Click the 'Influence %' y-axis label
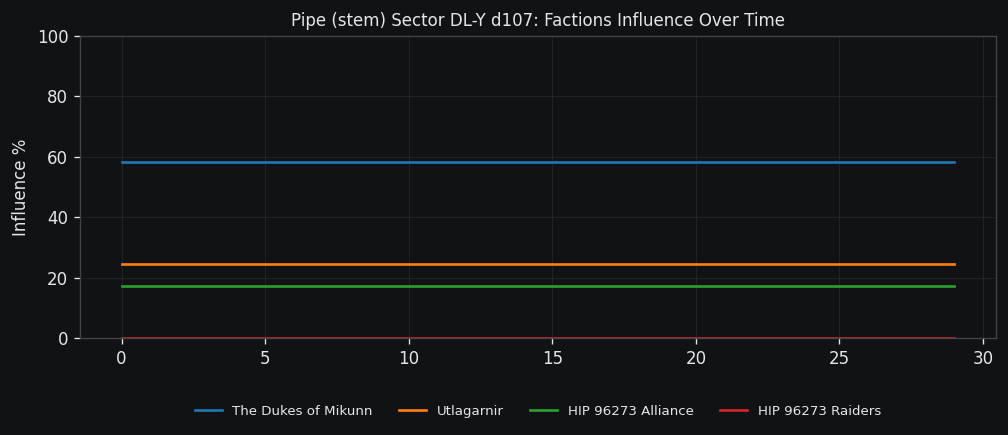Image resolution: width=1008 pixels, height=435 pixels. coord(20,187)
